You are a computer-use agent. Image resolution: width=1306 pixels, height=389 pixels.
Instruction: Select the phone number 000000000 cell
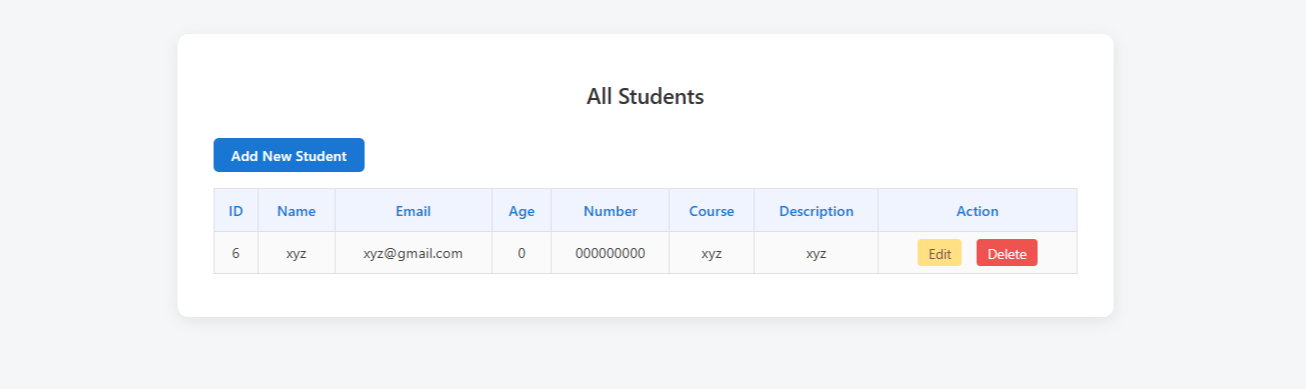[x=610, y=253]
